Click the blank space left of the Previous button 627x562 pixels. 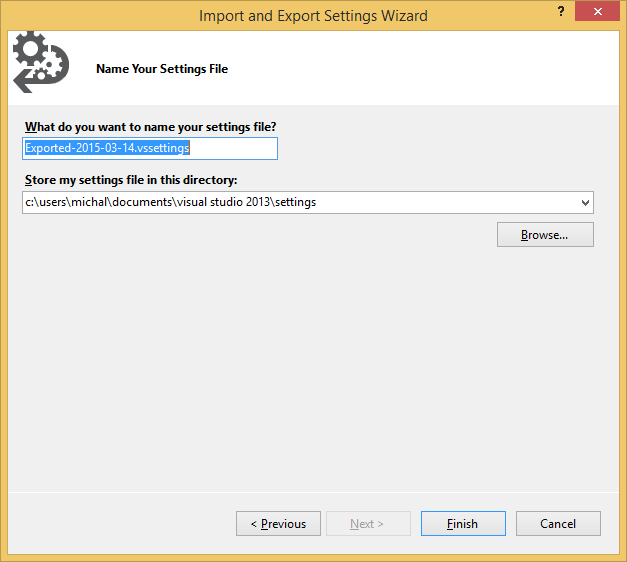pyautogui.click(x=120, y=524)
